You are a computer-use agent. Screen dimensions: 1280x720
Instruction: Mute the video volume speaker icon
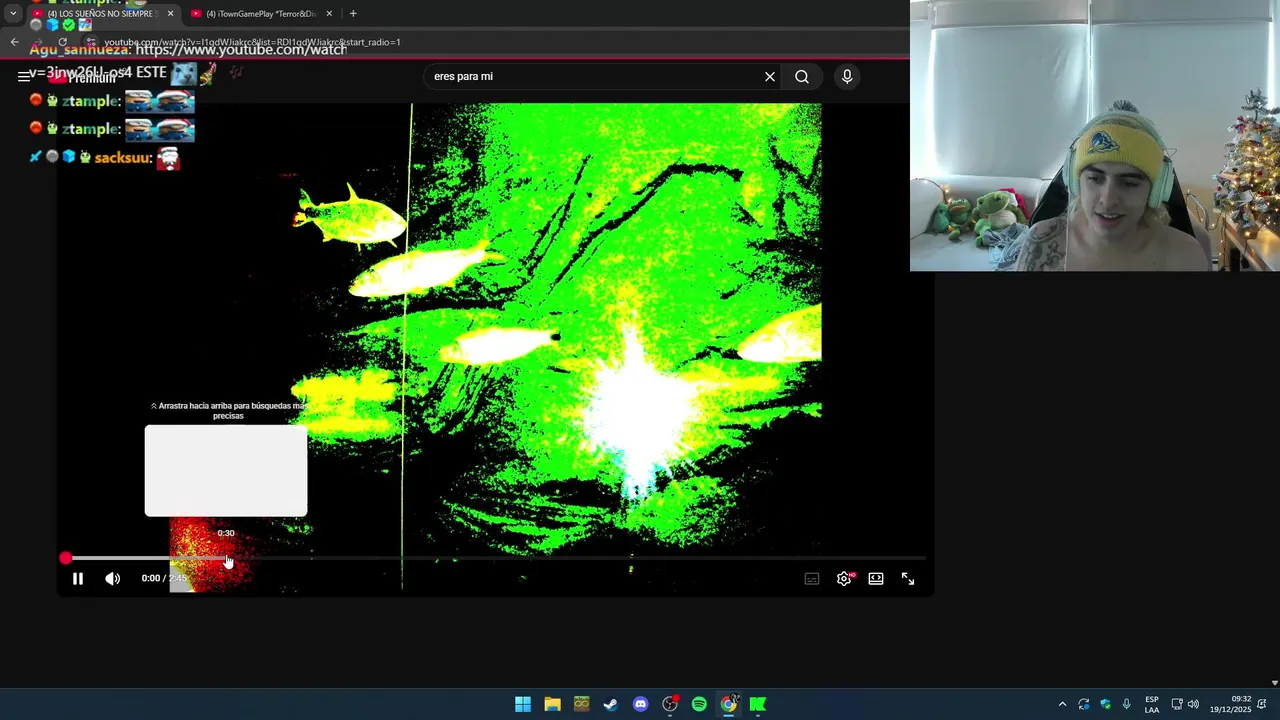point(112,578)
